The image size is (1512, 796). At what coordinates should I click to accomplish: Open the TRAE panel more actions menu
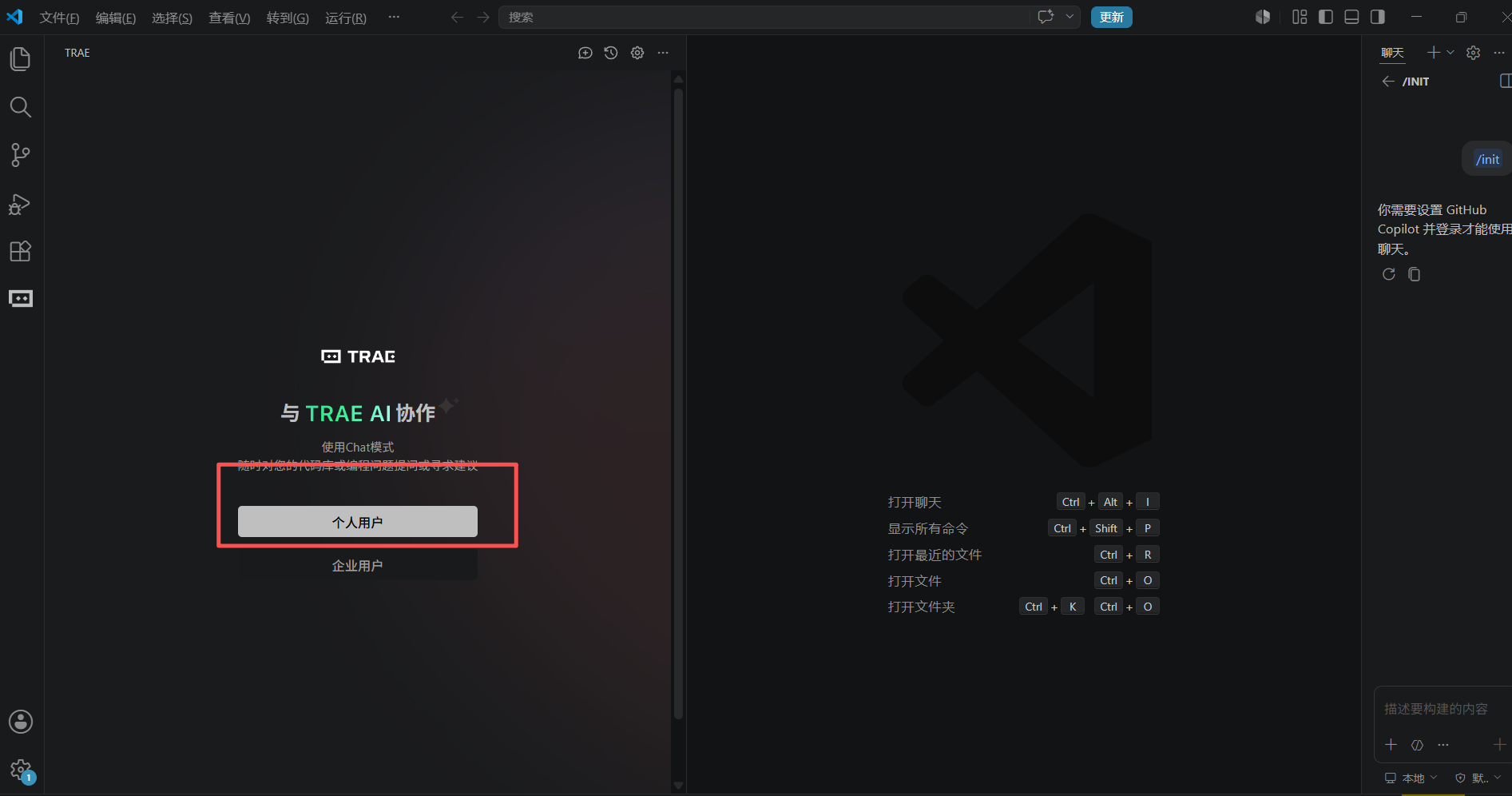663,53
